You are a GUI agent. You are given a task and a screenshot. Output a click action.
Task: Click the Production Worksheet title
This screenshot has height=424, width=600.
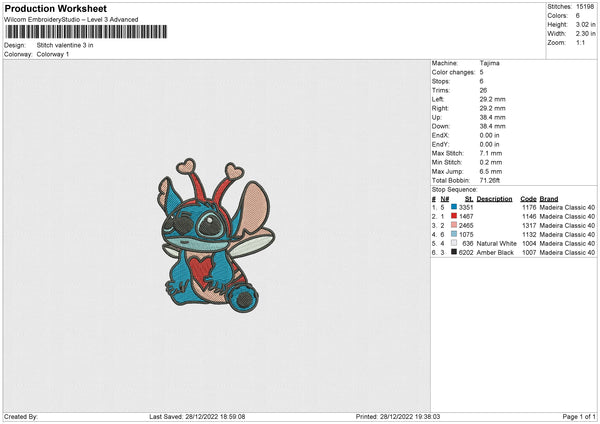tap(56, 8)
